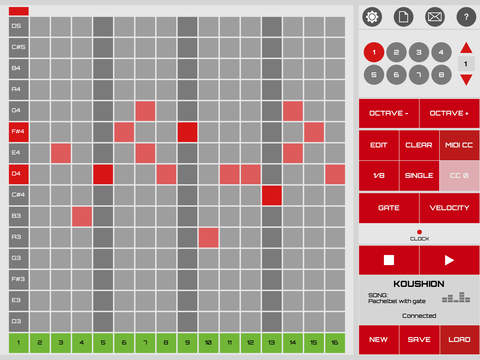This screenshot has height=360, width=480.
Task: Switch to the GATE view
Action: point(389,208)
